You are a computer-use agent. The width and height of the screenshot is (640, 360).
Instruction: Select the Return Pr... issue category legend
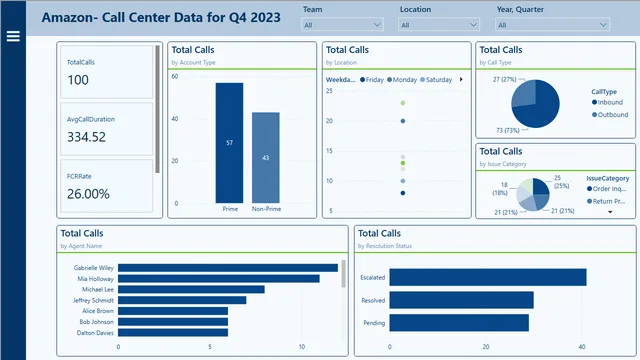coord(606,201)
